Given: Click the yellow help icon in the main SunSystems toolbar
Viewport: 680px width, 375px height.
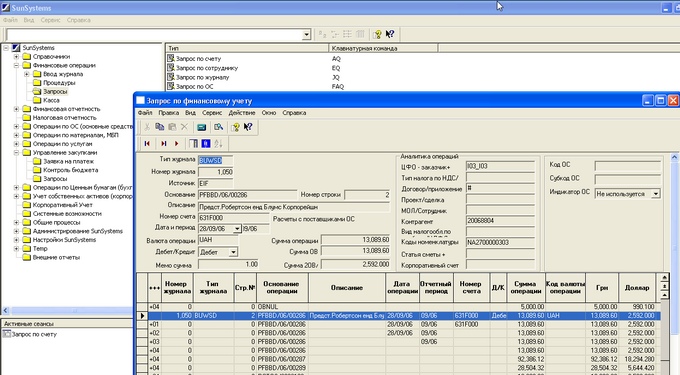Looking at the screenshot, I should 377,34.
